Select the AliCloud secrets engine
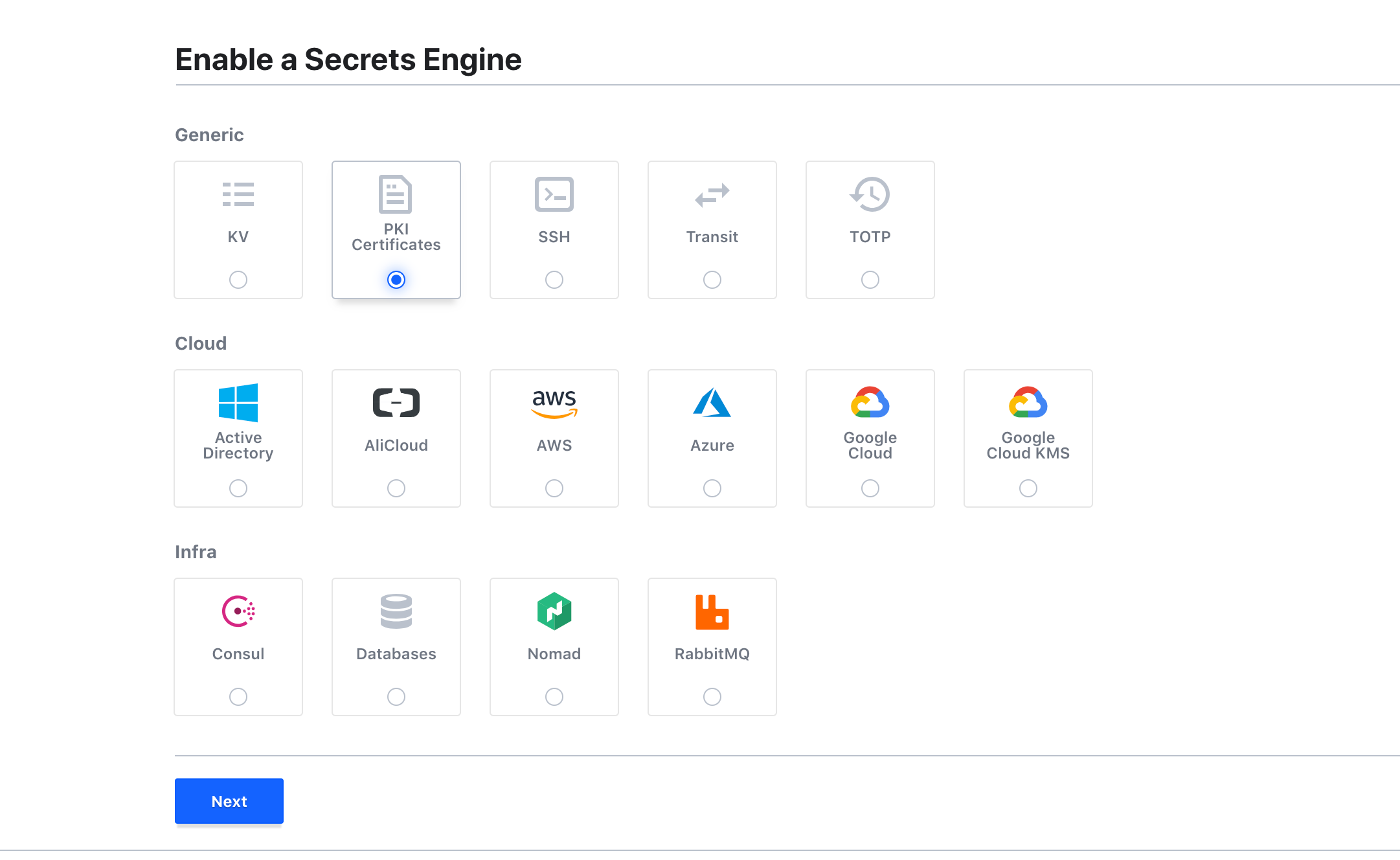The image size is (1400, 860). tap(396, 489)
